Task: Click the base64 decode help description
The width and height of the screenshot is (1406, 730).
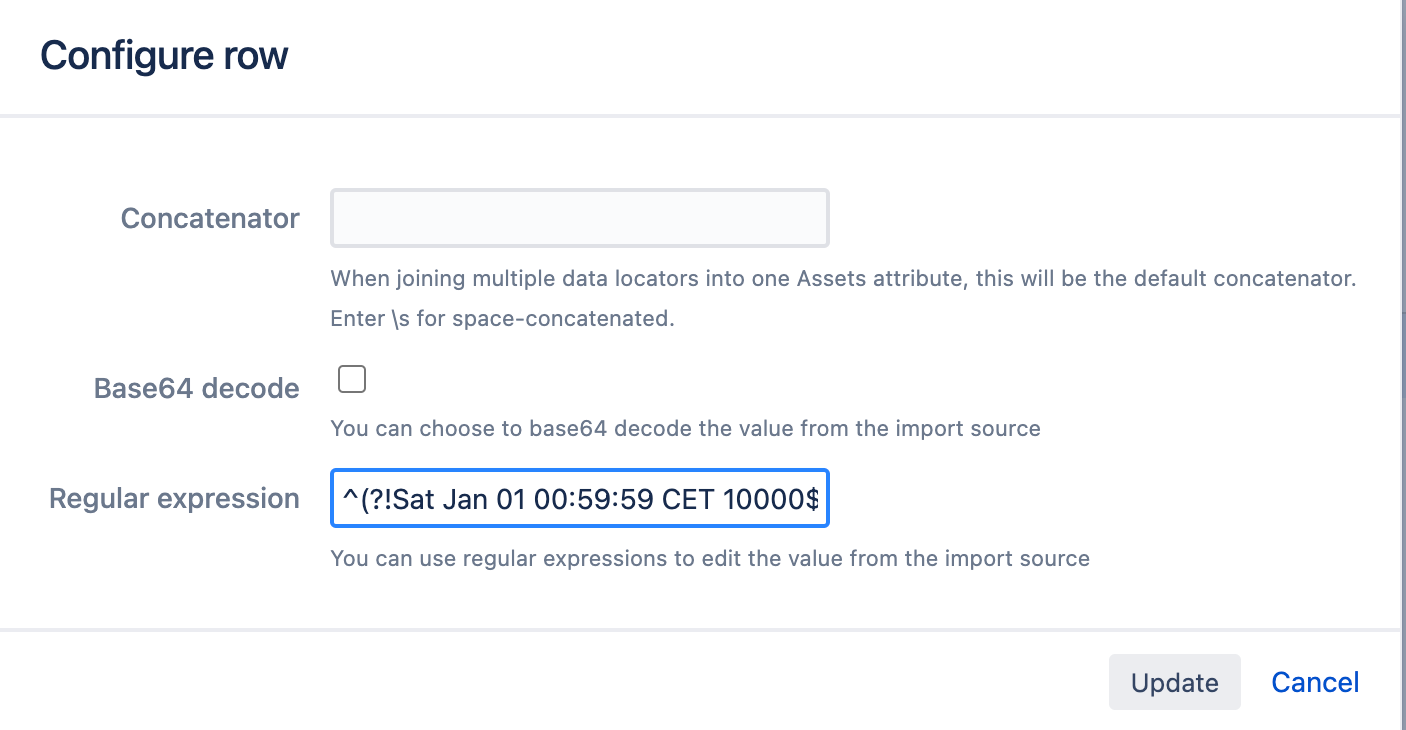Action: pos(685,428)
